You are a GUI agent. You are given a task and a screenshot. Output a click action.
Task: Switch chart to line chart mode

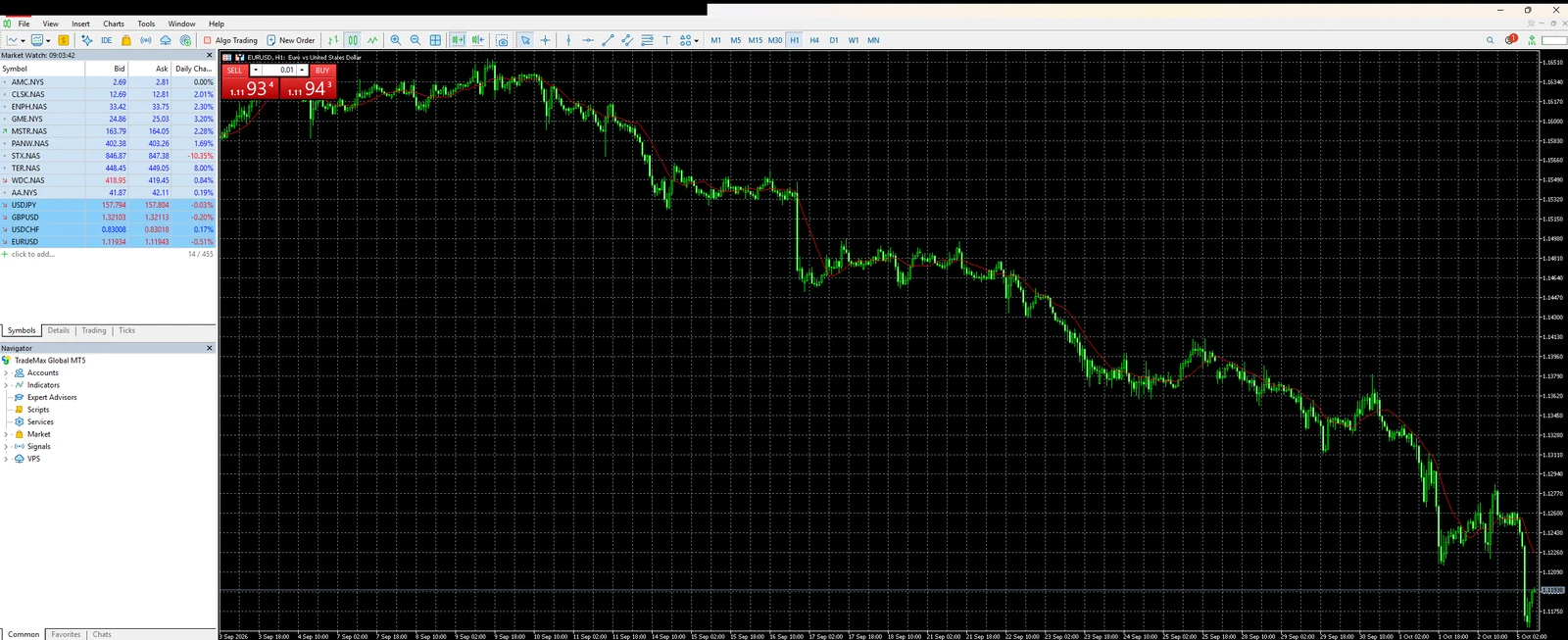pos(372,40)
